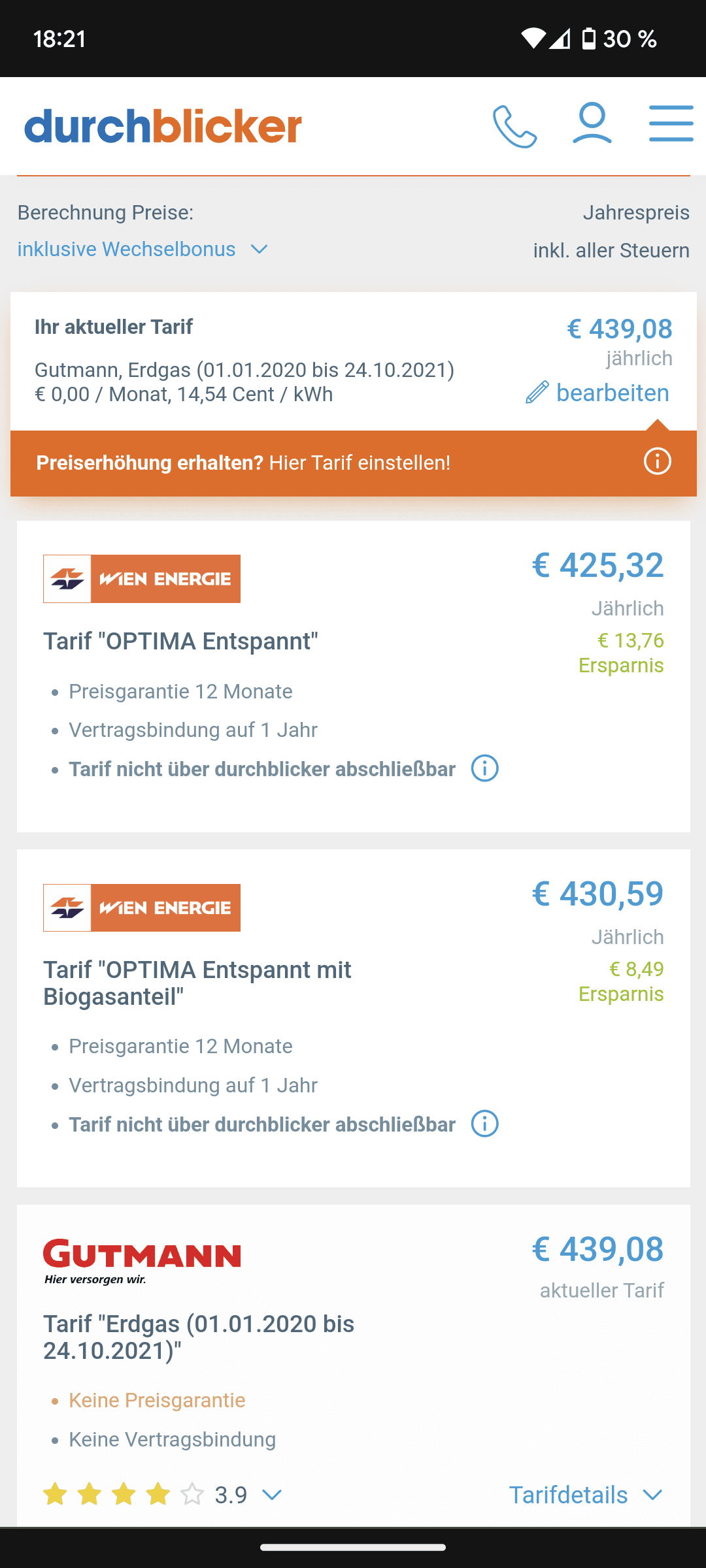Screen dimensions: 706x1568
Task: Tap info icon beside OPTIMA Entspannt restriction note
Action: 484,768
